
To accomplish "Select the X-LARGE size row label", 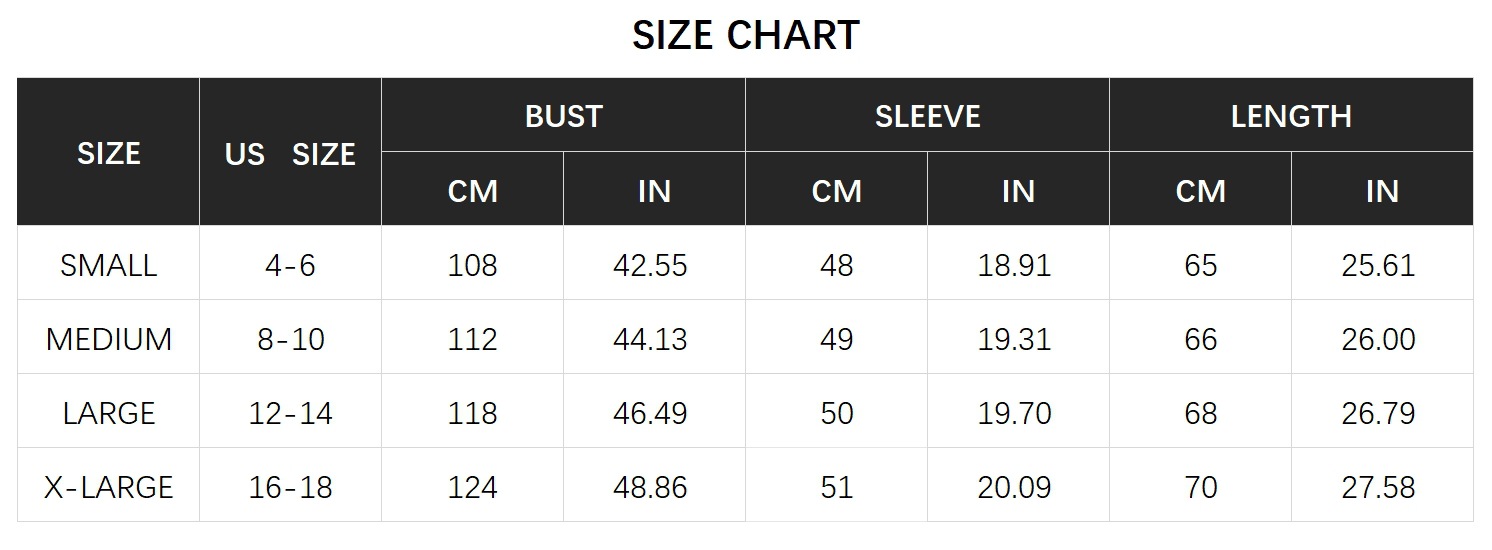I will point(108,487).
